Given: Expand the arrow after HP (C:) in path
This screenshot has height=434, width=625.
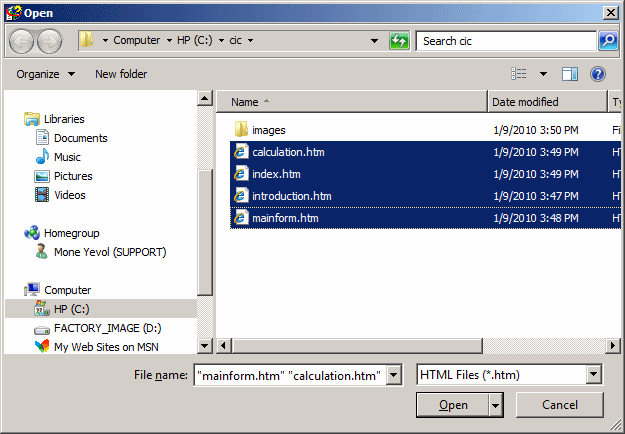Looking at the screenshot, I should click(221, 40).
